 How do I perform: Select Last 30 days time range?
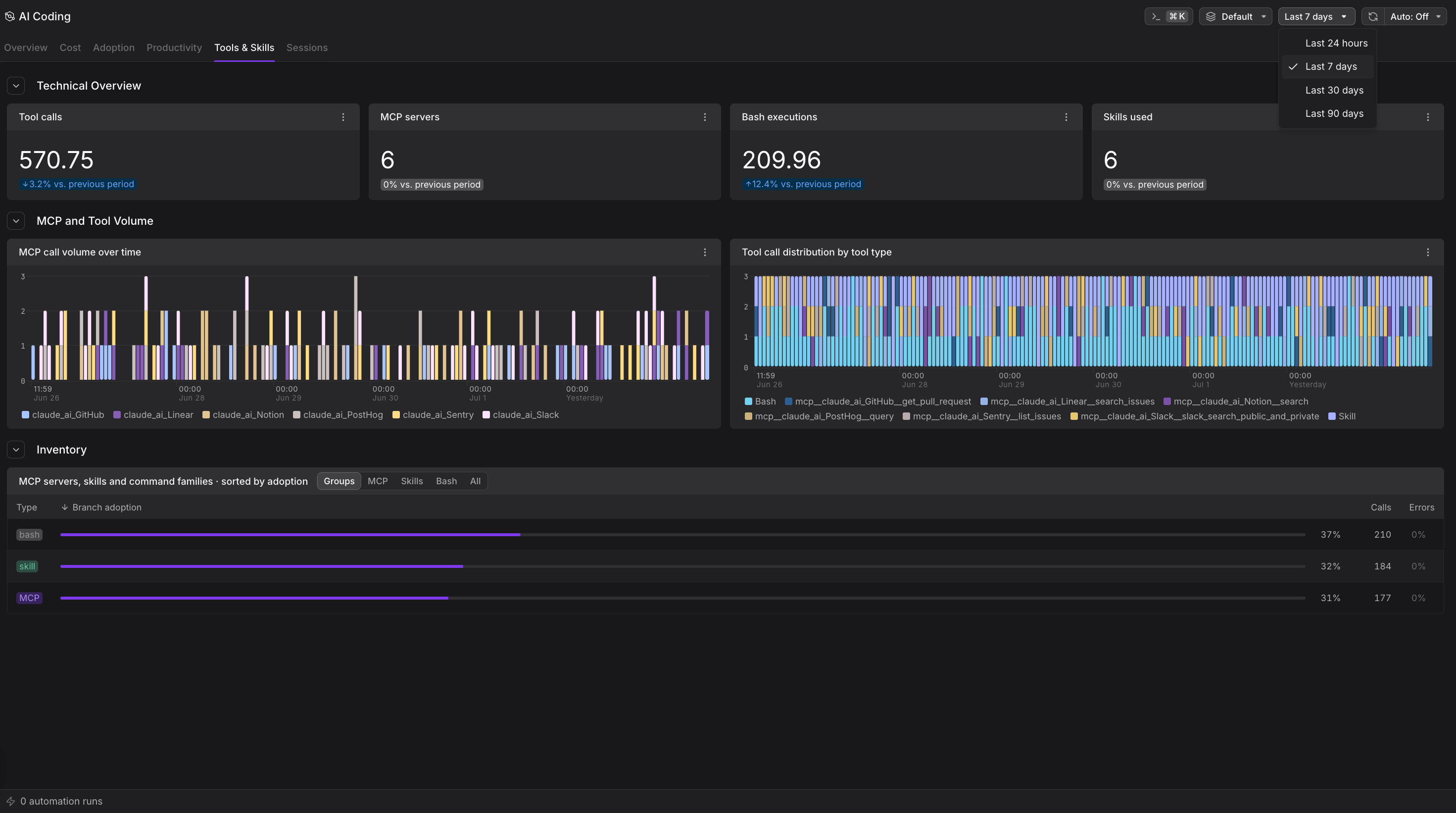click(x=1327, y=91)
